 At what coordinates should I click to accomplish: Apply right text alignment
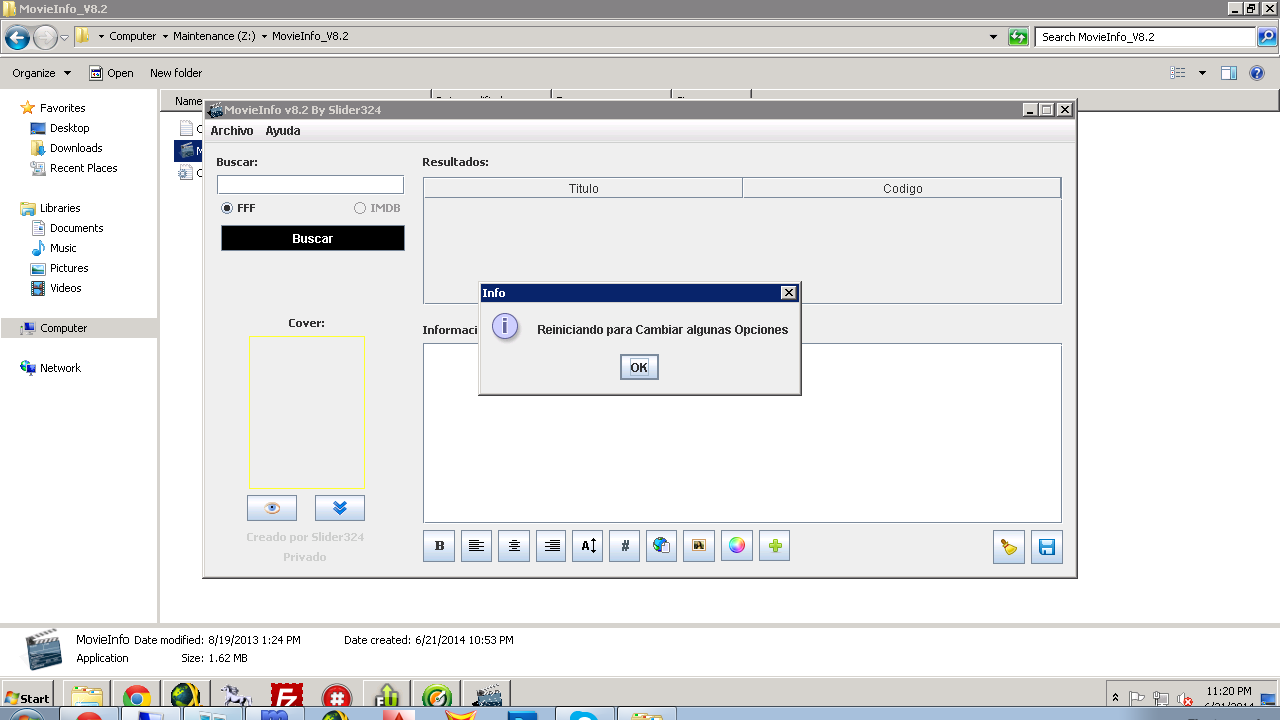pyautogui.click(x=551, y=546)
